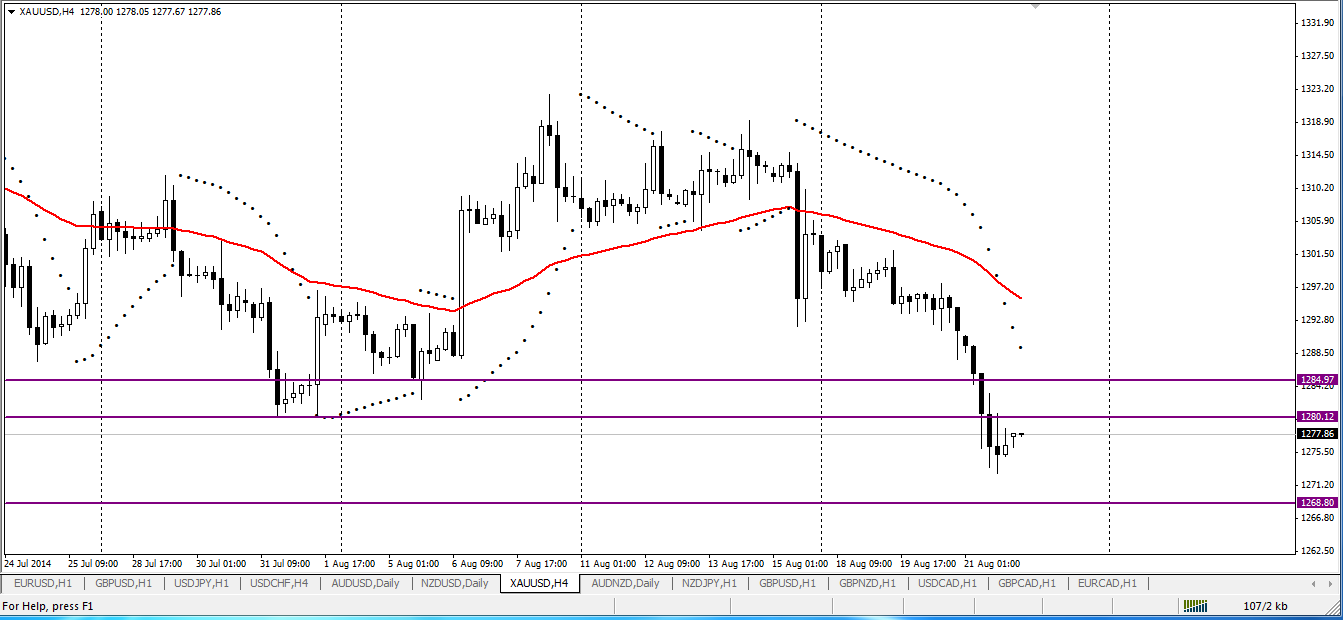The width and height of the screenshot is (1343, 620).
Task: Open the AUDUSD,Daily chart tab
Action: (365, 583)
